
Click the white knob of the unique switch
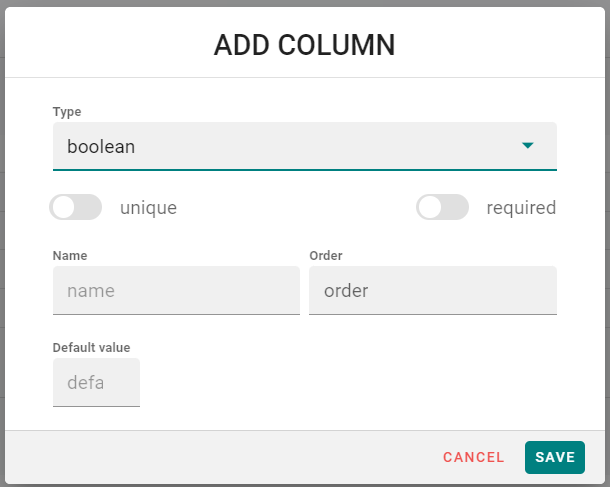(x=63, y=207)
